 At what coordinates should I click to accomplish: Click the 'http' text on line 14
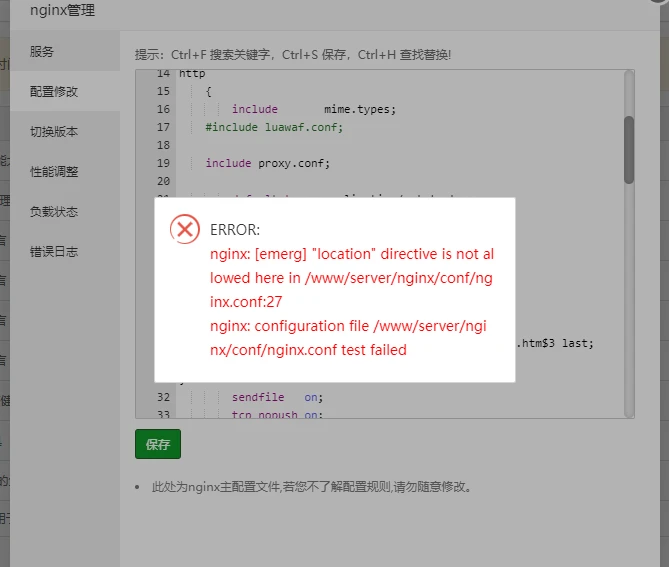tap(191, 73)
